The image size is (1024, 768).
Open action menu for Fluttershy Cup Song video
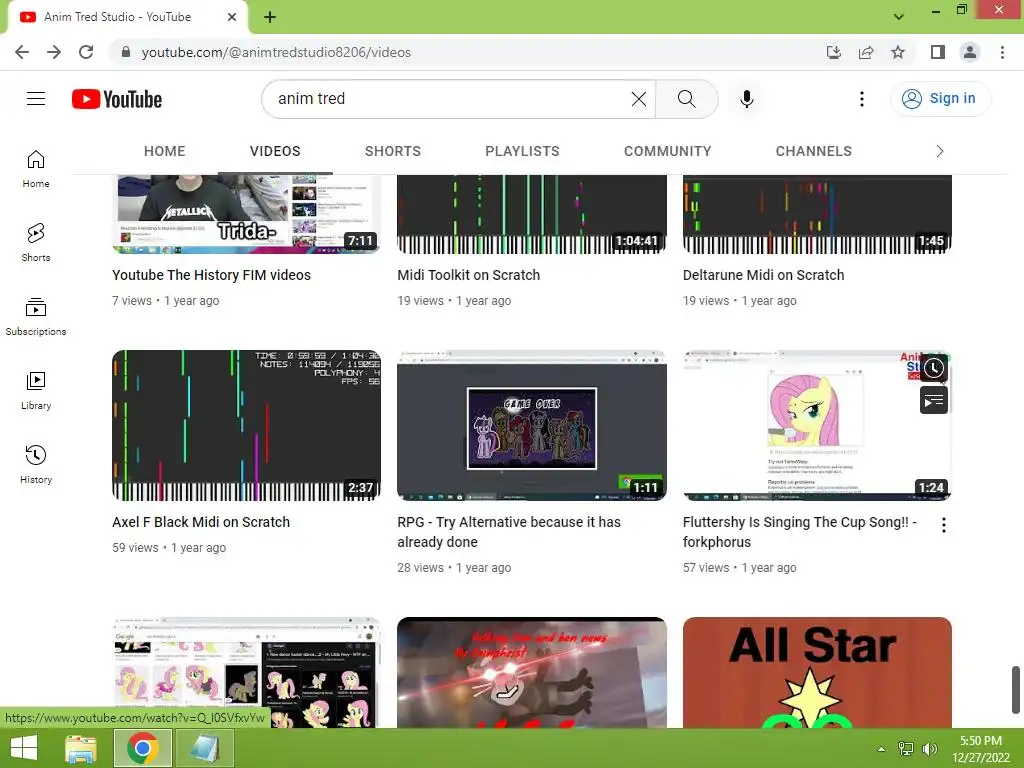coord(943,525)
